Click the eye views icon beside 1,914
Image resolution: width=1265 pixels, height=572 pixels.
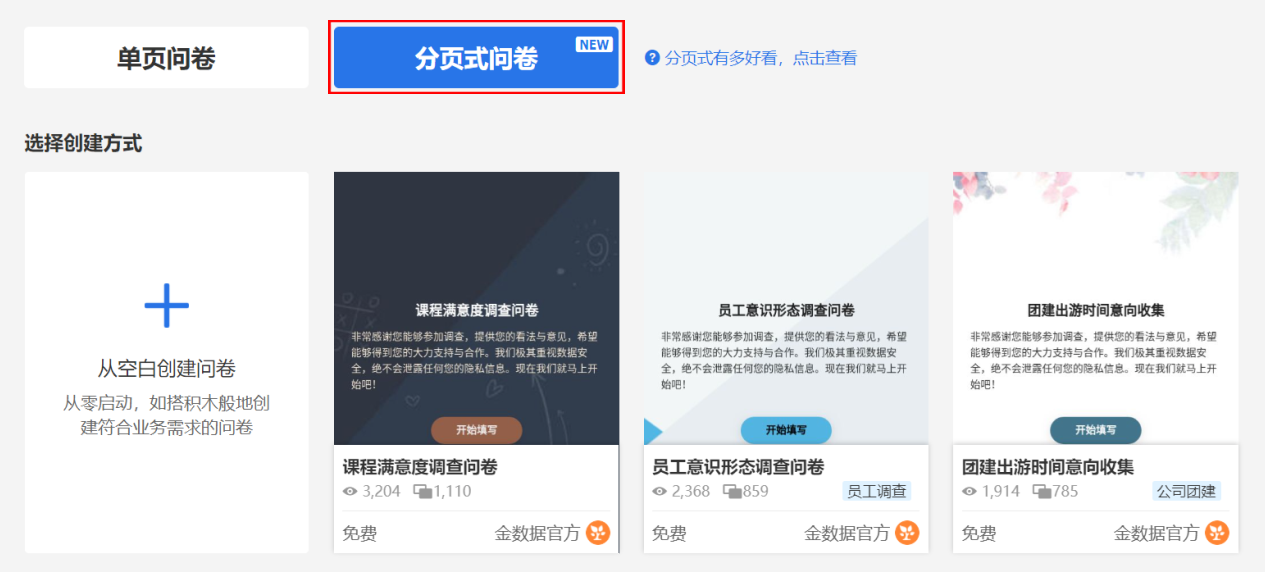pyautogui.click(x=969, y=492)
